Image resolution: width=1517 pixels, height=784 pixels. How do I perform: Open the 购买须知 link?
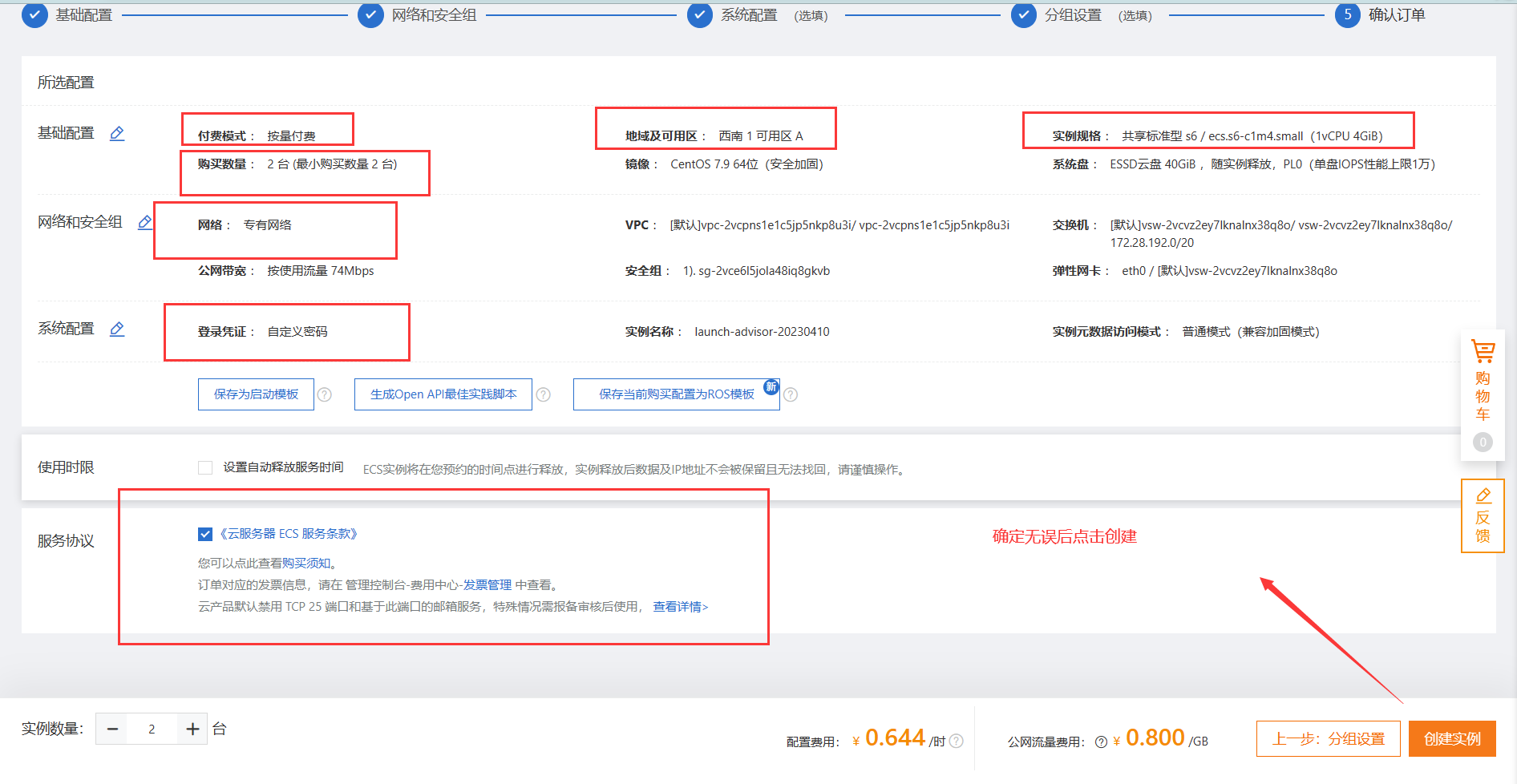click(306, 564)
